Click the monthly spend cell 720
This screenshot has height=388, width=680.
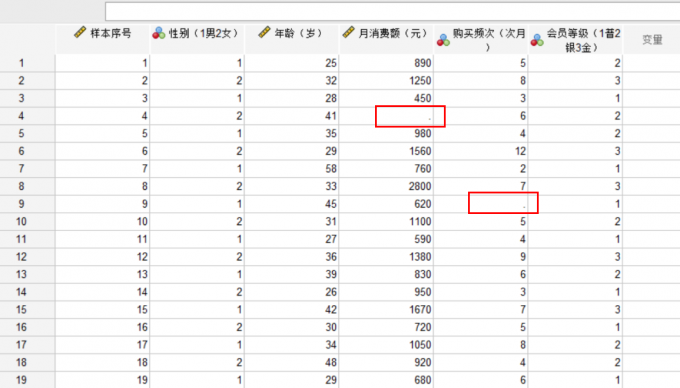point(386,327)
